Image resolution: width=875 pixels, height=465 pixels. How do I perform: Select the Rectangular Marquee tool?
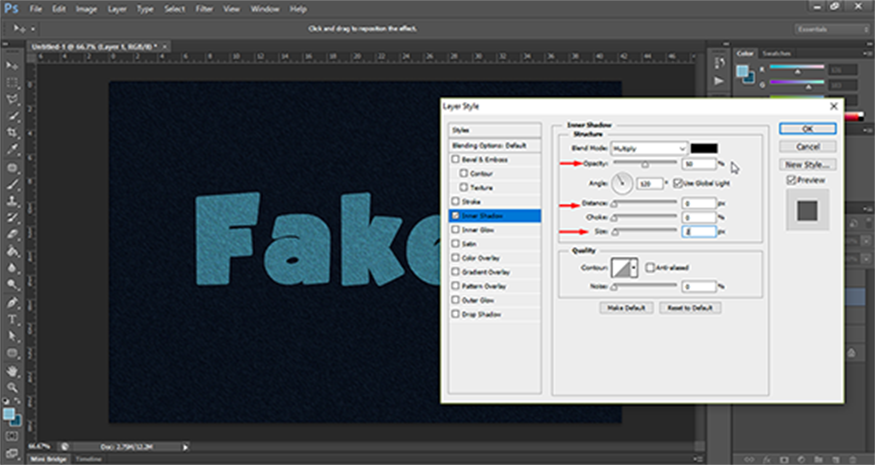coord(11,82)
